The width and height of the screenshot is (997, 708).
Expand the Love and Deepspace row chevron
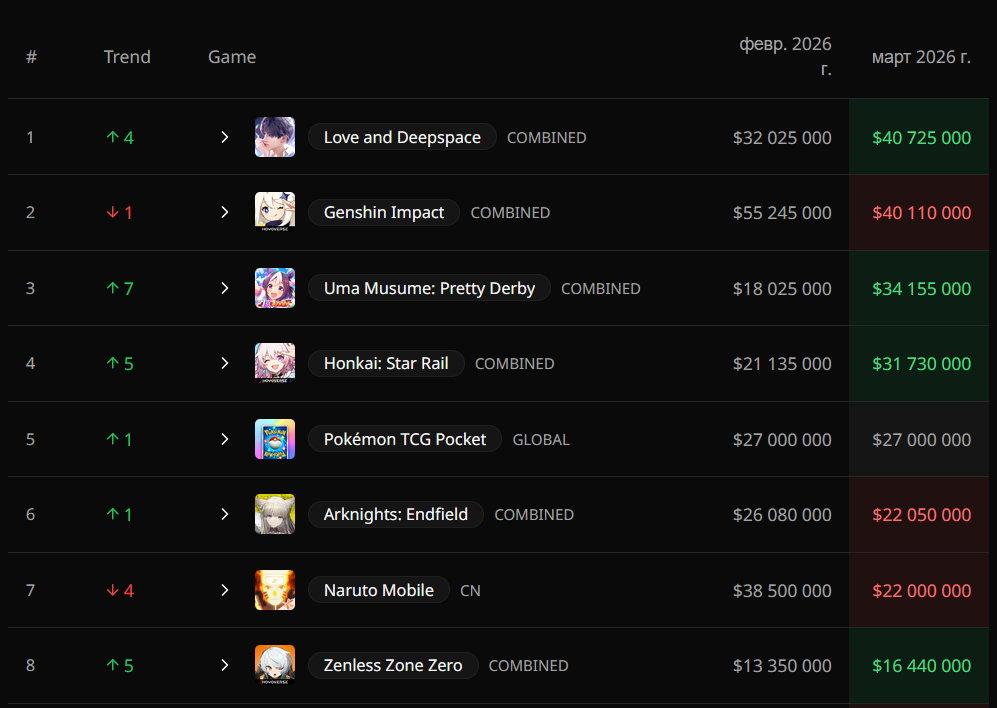coord(224,137)
